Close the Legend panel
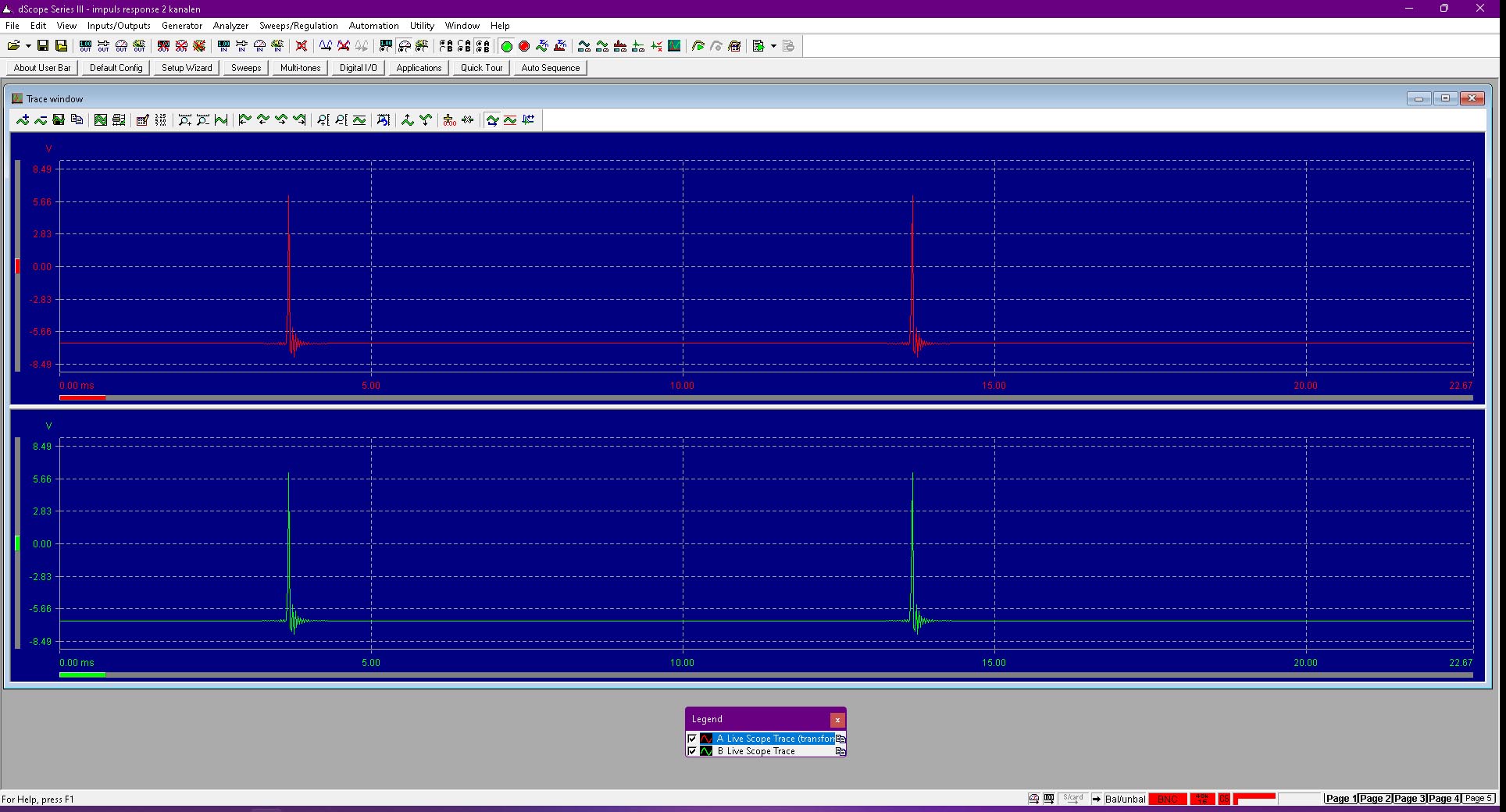The width and height of the screenshot is (1506, 812). point(837,720)
